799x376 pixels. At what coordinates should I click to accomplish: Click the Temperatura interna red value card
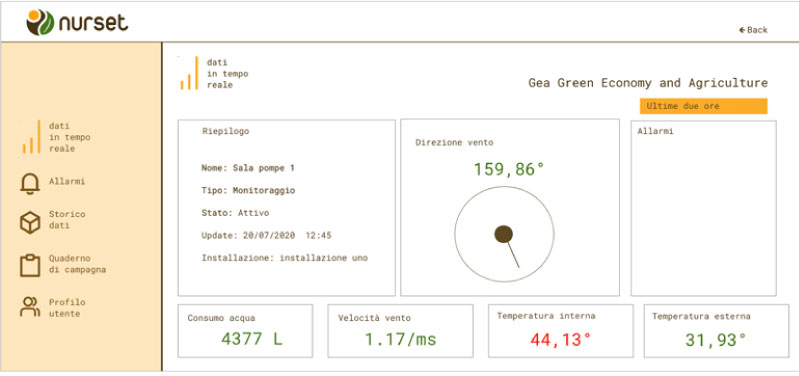coord(561,331)
